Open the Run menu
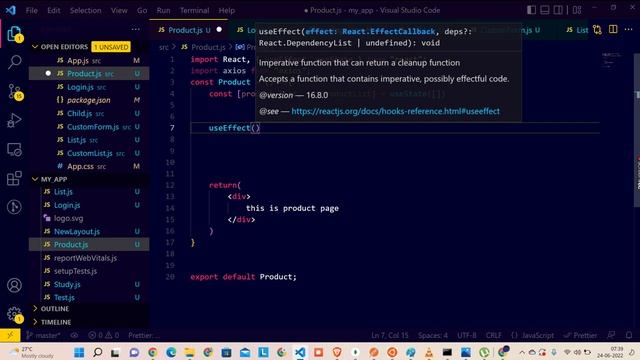 point(163,10)
